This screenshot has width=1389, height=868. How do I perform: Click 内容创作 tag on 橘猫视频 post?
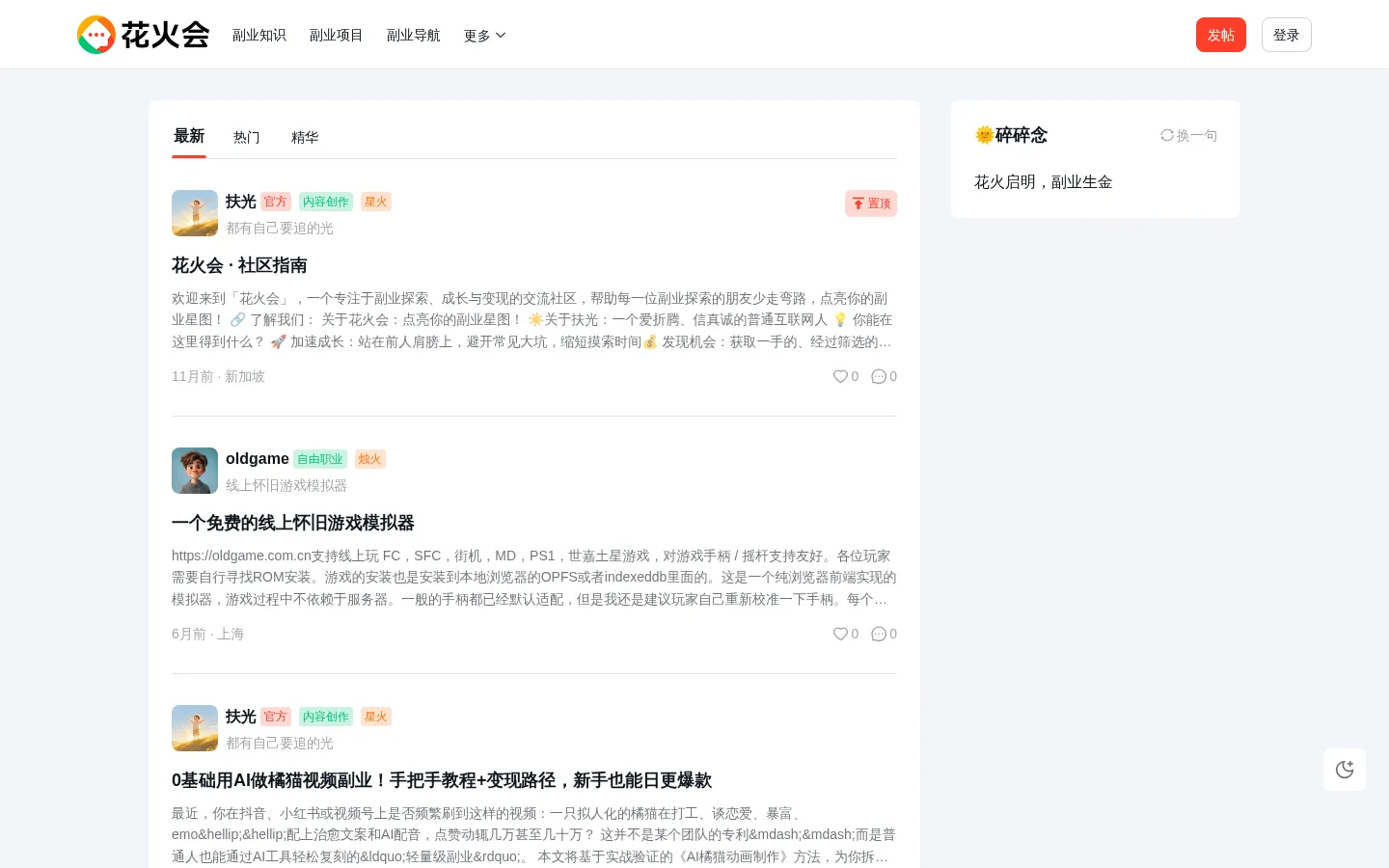(x=326, y=717)
